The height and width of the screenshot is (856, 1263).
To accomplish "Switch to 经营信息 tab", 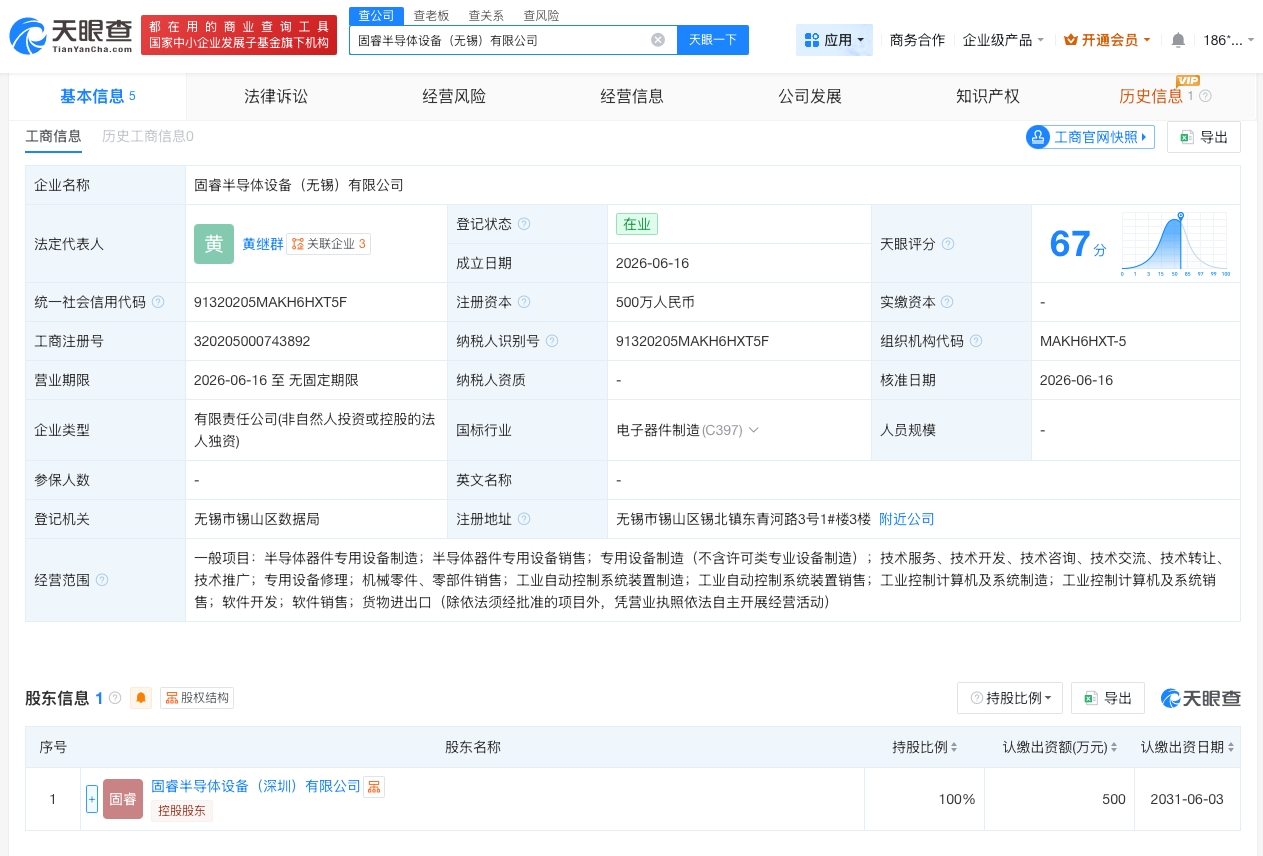I will 632,97.
